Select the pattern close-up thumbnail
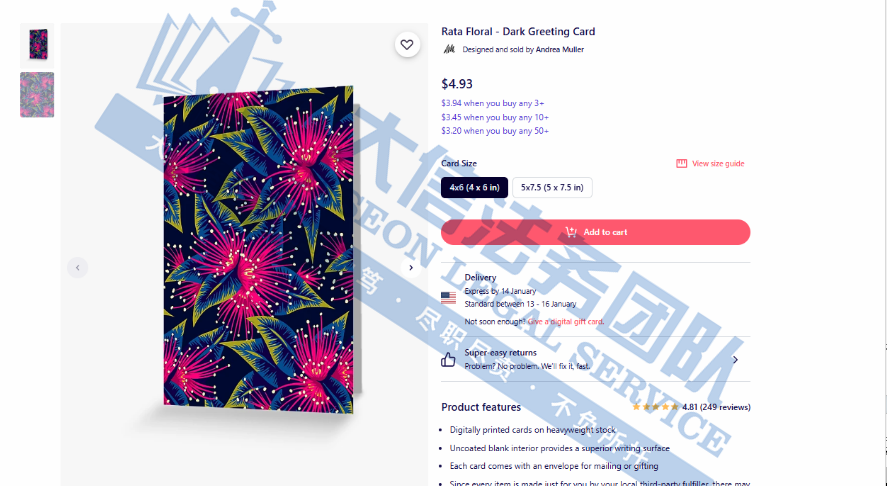Screen dimensions: 887x486 click(37, 94)
